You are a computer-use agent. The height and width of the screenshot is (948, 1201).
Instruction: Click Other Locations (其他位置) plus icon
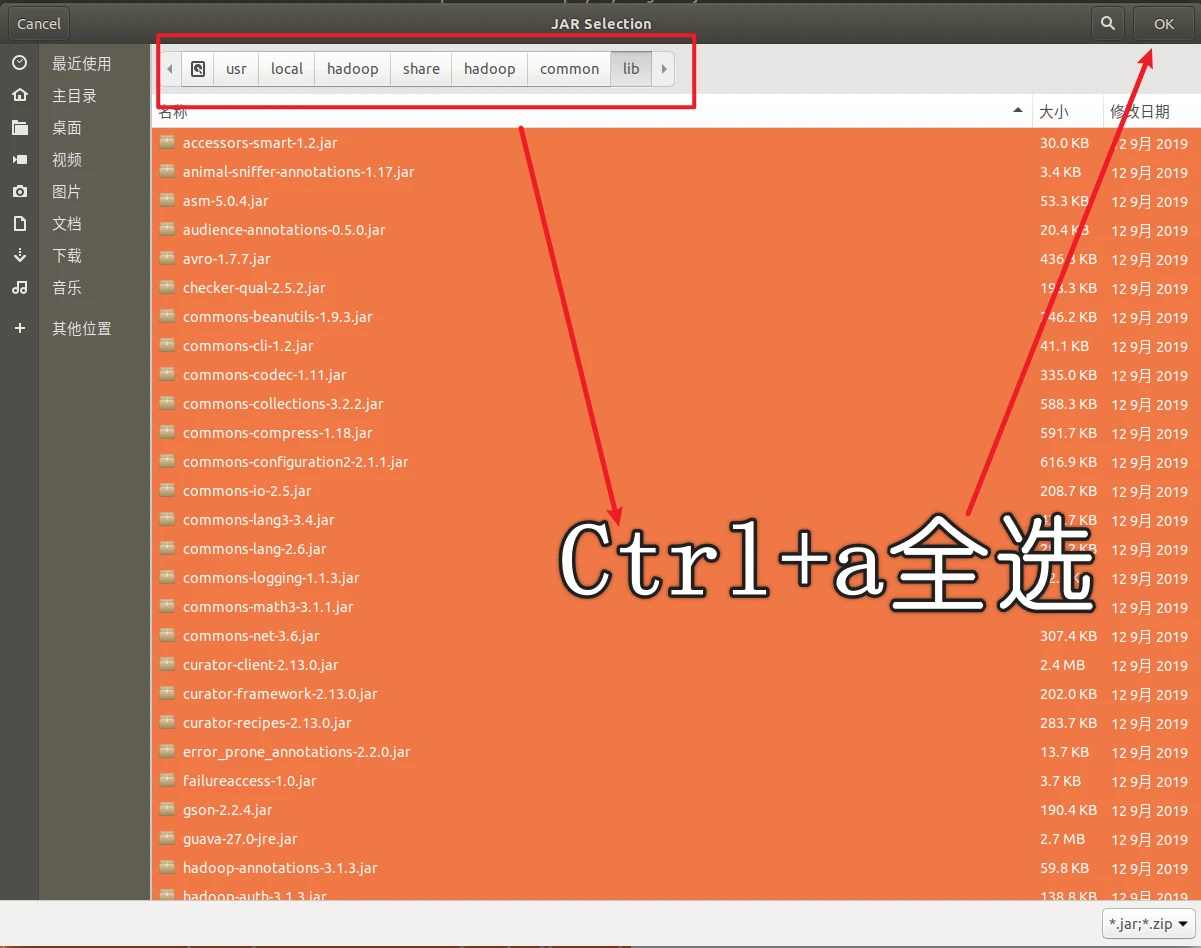[x=20, y=329]
